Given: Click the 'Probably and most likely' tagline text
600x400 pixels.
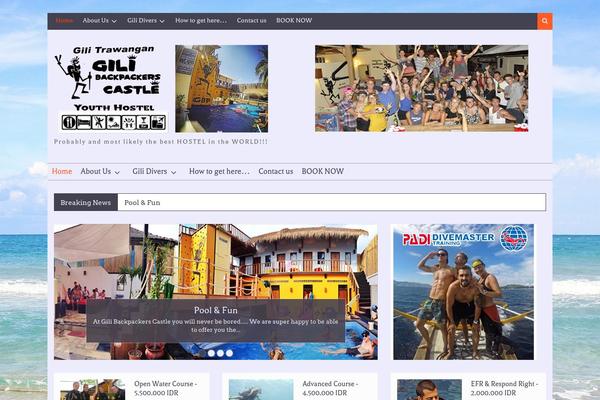Looking at the screenshot, I should point(161,142).
